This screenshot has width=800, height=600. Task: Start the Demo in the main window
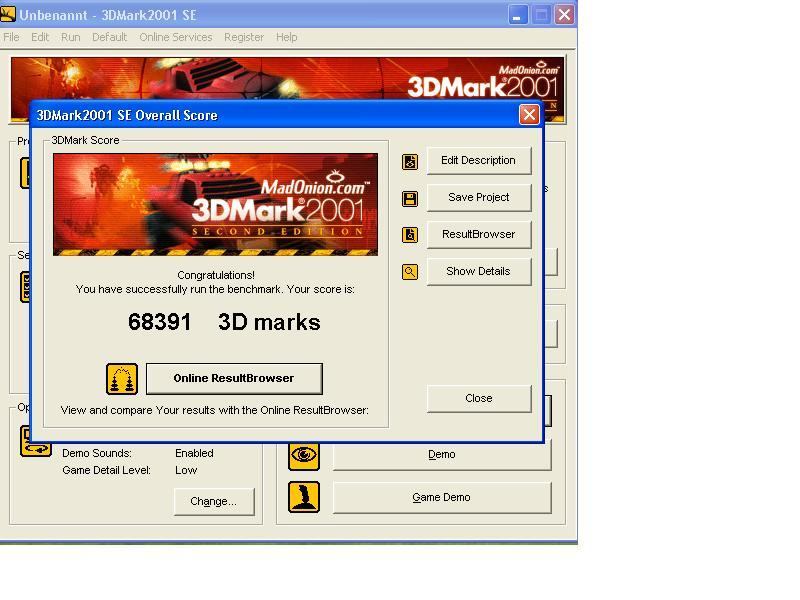point(442,455)
